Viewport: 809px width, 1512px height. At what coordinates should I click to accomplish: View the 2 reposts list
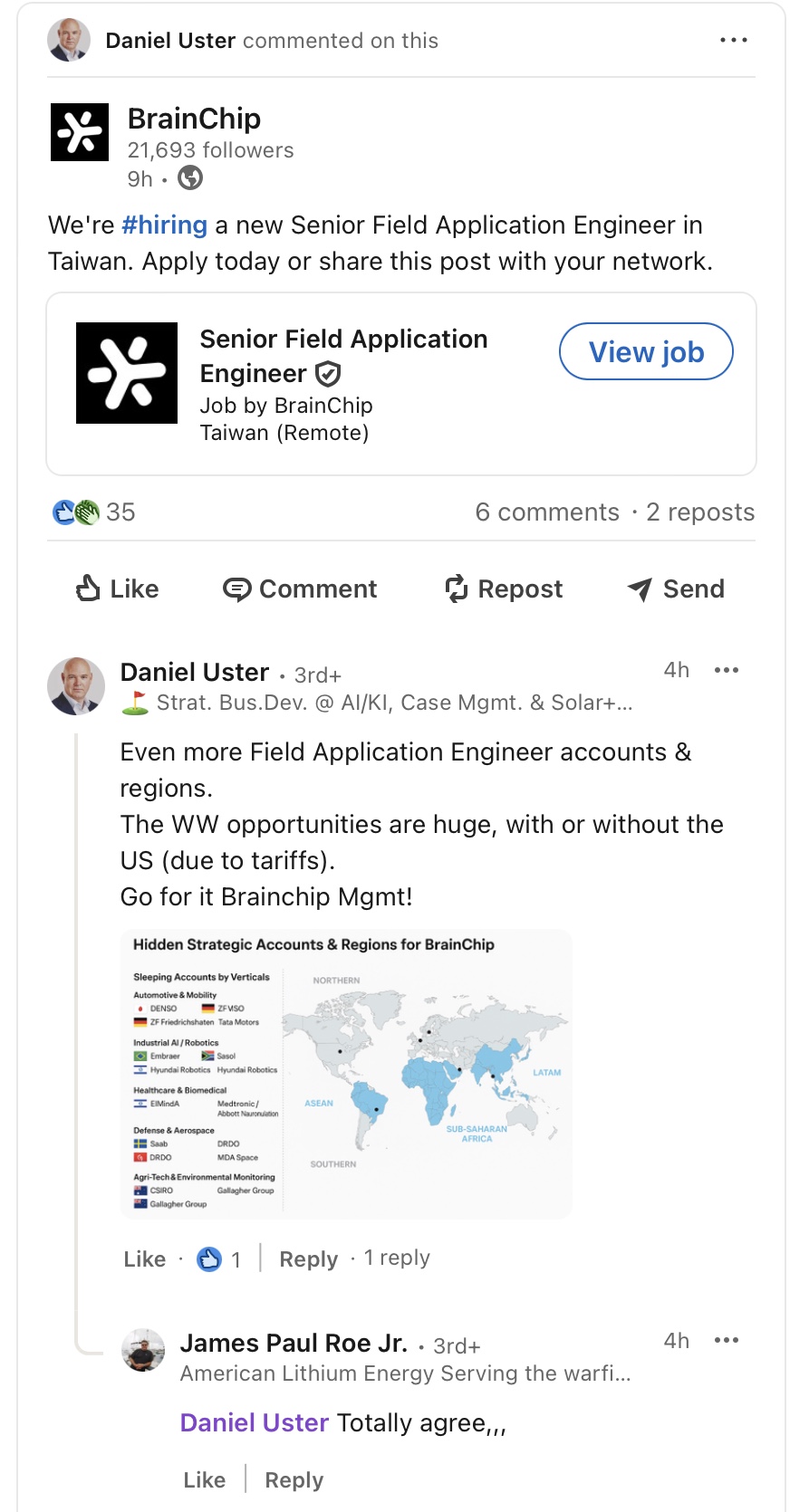[700, 512]
